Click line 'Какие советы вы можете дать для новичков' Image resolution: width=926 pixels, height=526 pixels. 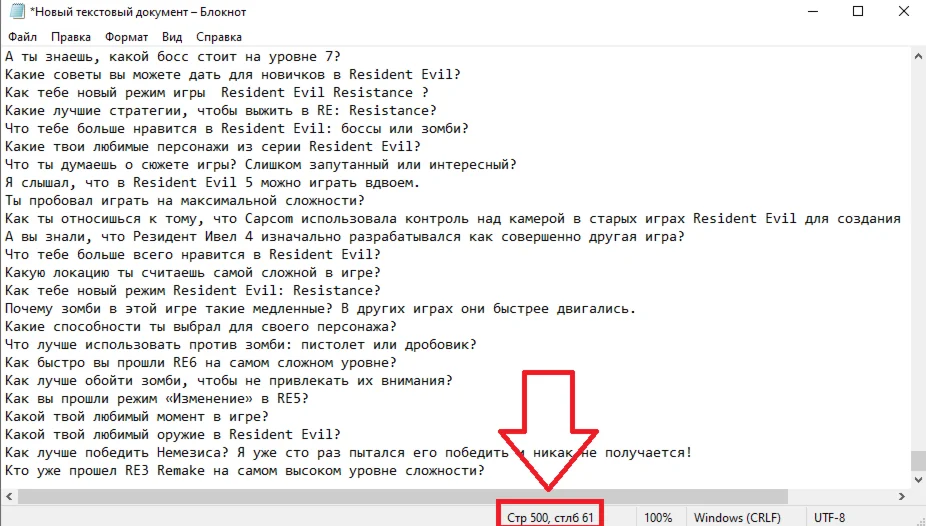pyautogui.click(x=233, y=74)
